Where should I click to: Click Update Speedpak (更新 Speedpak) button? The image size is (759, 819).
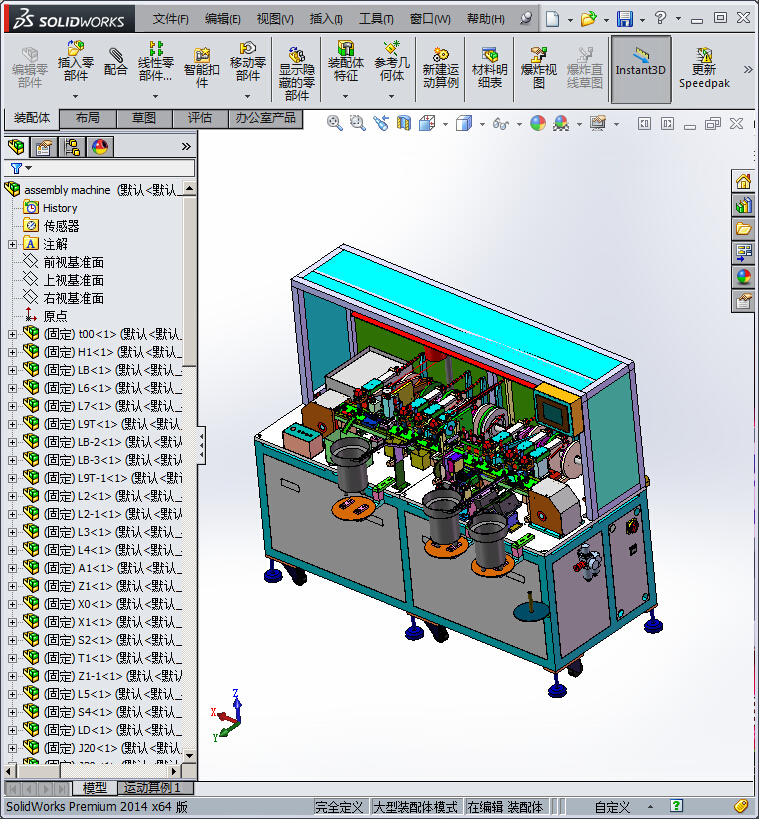pyautogui.click(x=704, y=67)
